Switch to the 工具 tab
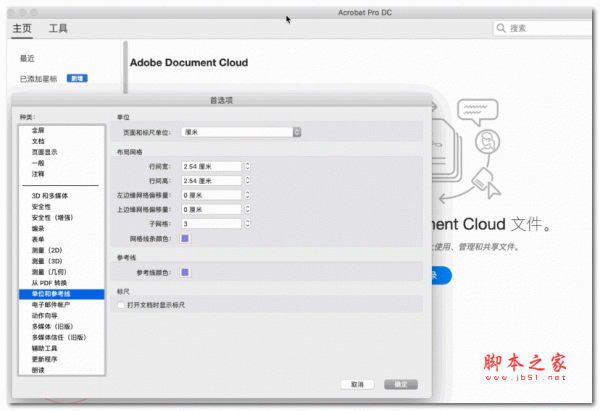The width and height of the screenshot is (600, 411). 58,28
